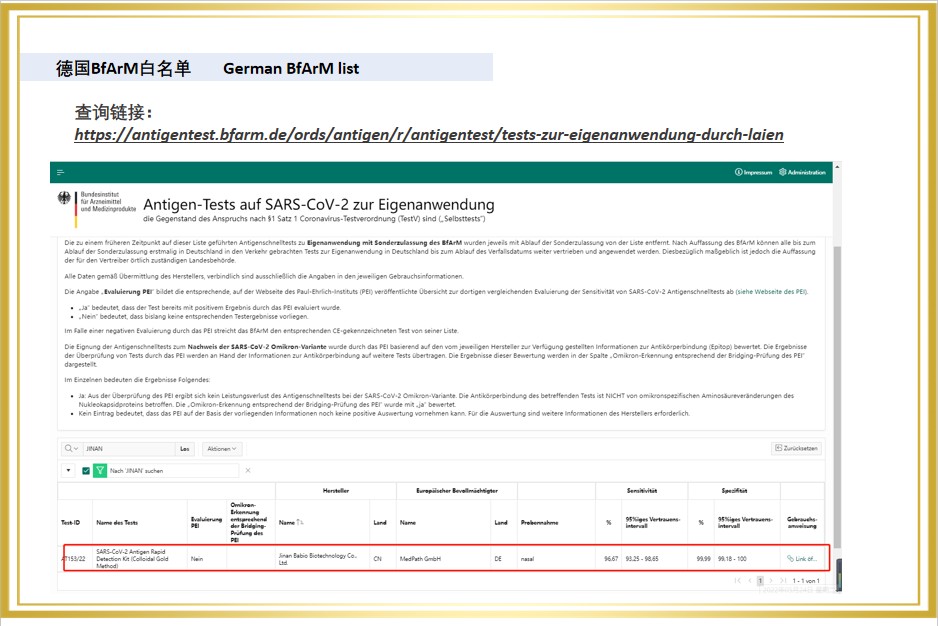Screen dimensions: 938x626
Task: Click the Impressum info icon
Action: (738, 172)
